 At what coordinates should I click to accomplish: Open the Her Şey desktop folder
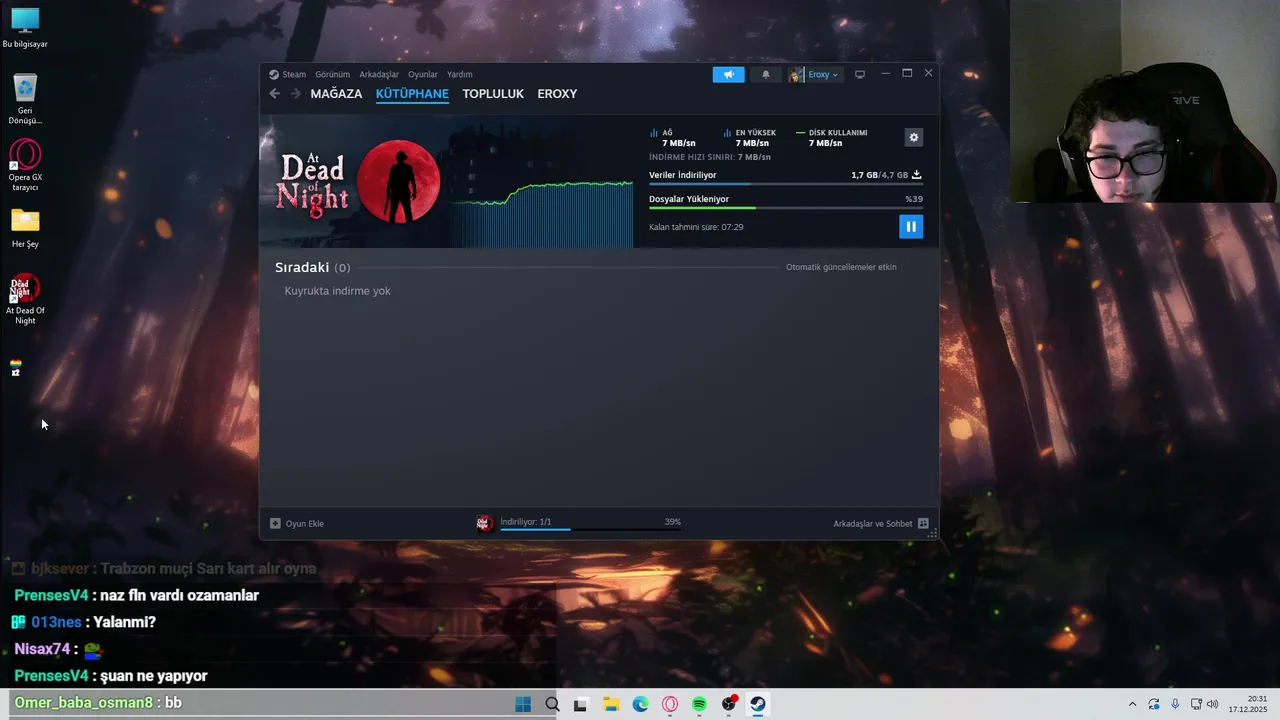click(25, 228)
